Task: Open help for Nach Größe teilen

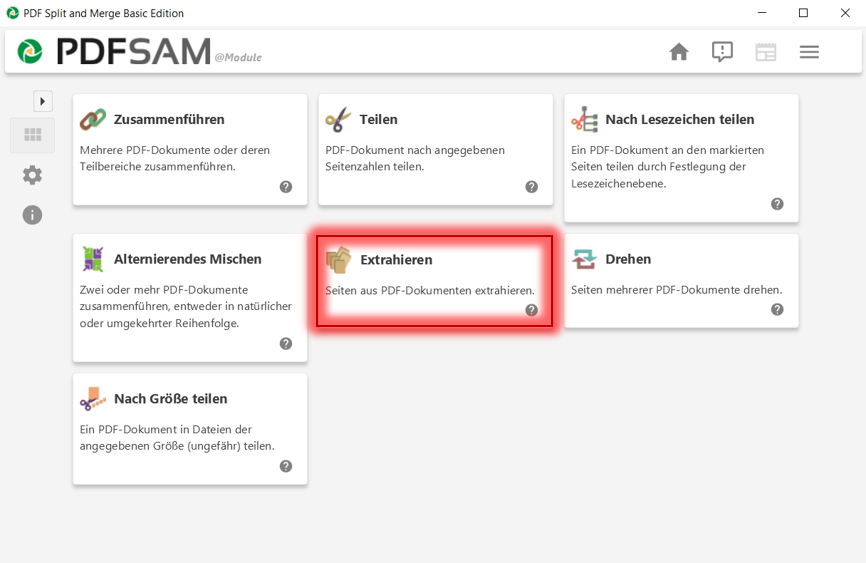Action: 286,466
